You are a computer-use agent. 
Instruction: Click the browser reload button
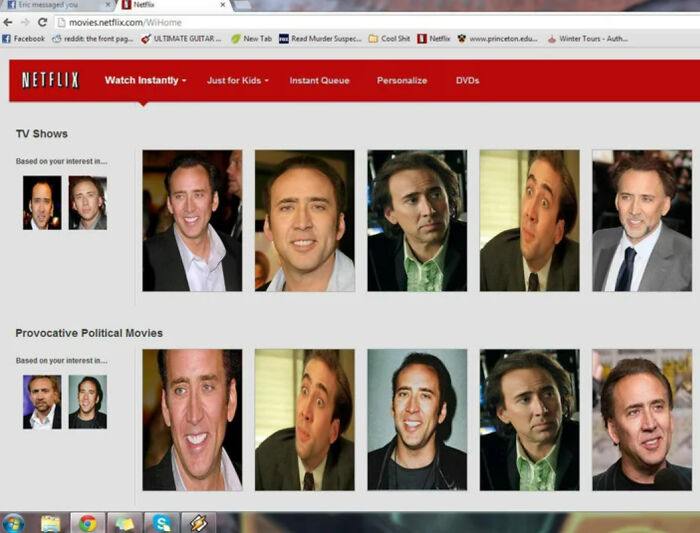point(42,22)
